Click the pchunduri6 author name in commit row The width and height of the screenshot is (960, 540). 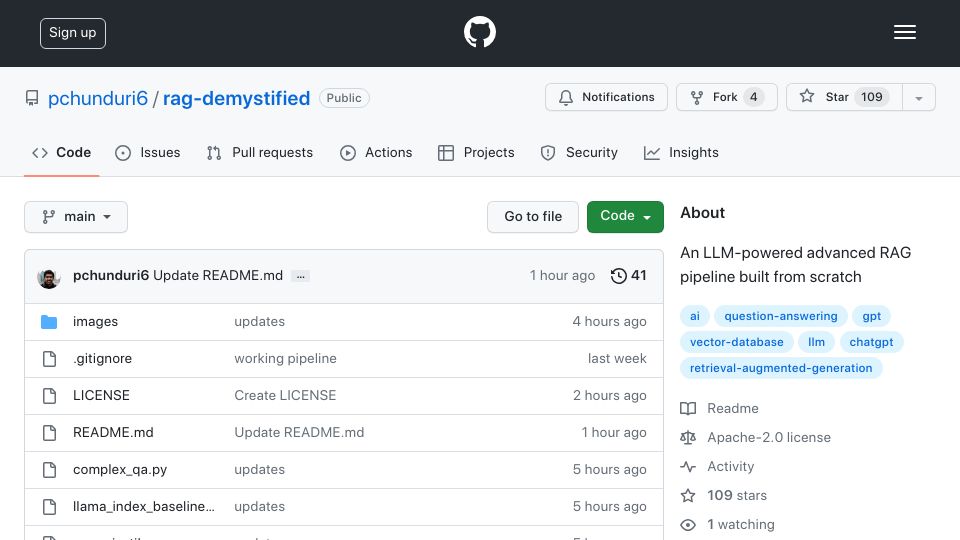click(x=111, y=276)
